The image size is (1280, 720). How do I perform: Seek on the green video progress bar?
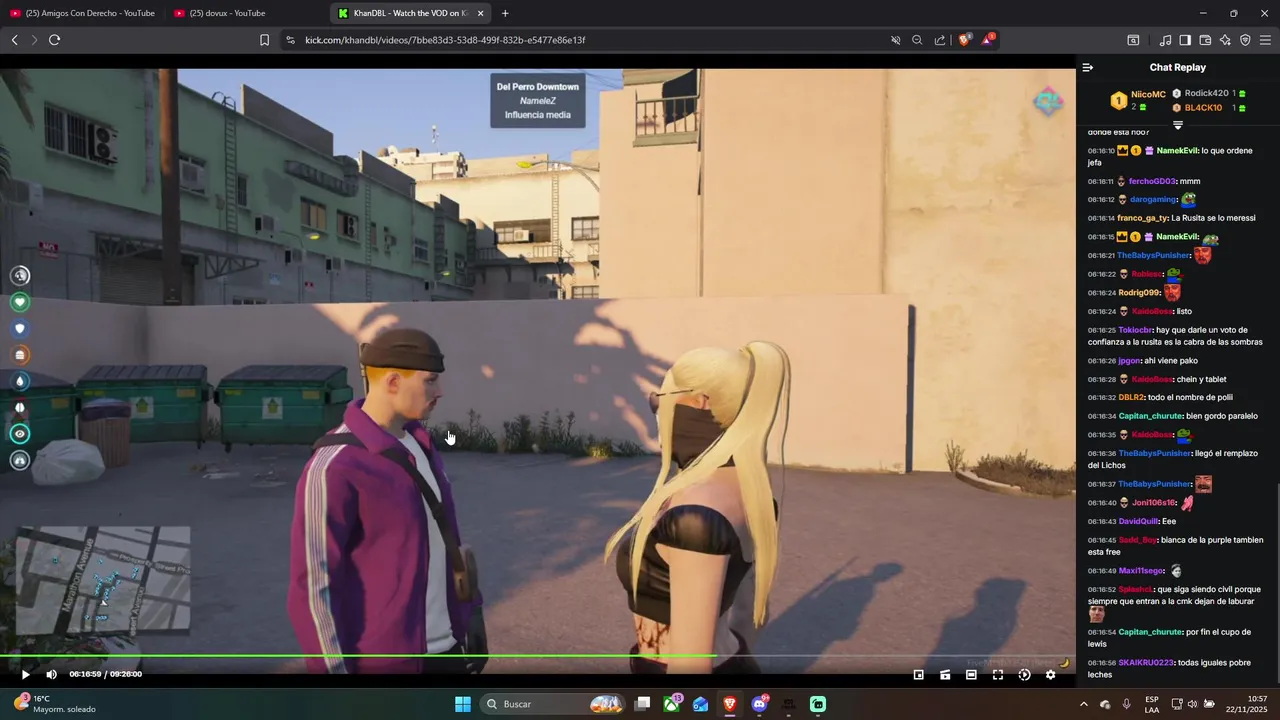537,657
